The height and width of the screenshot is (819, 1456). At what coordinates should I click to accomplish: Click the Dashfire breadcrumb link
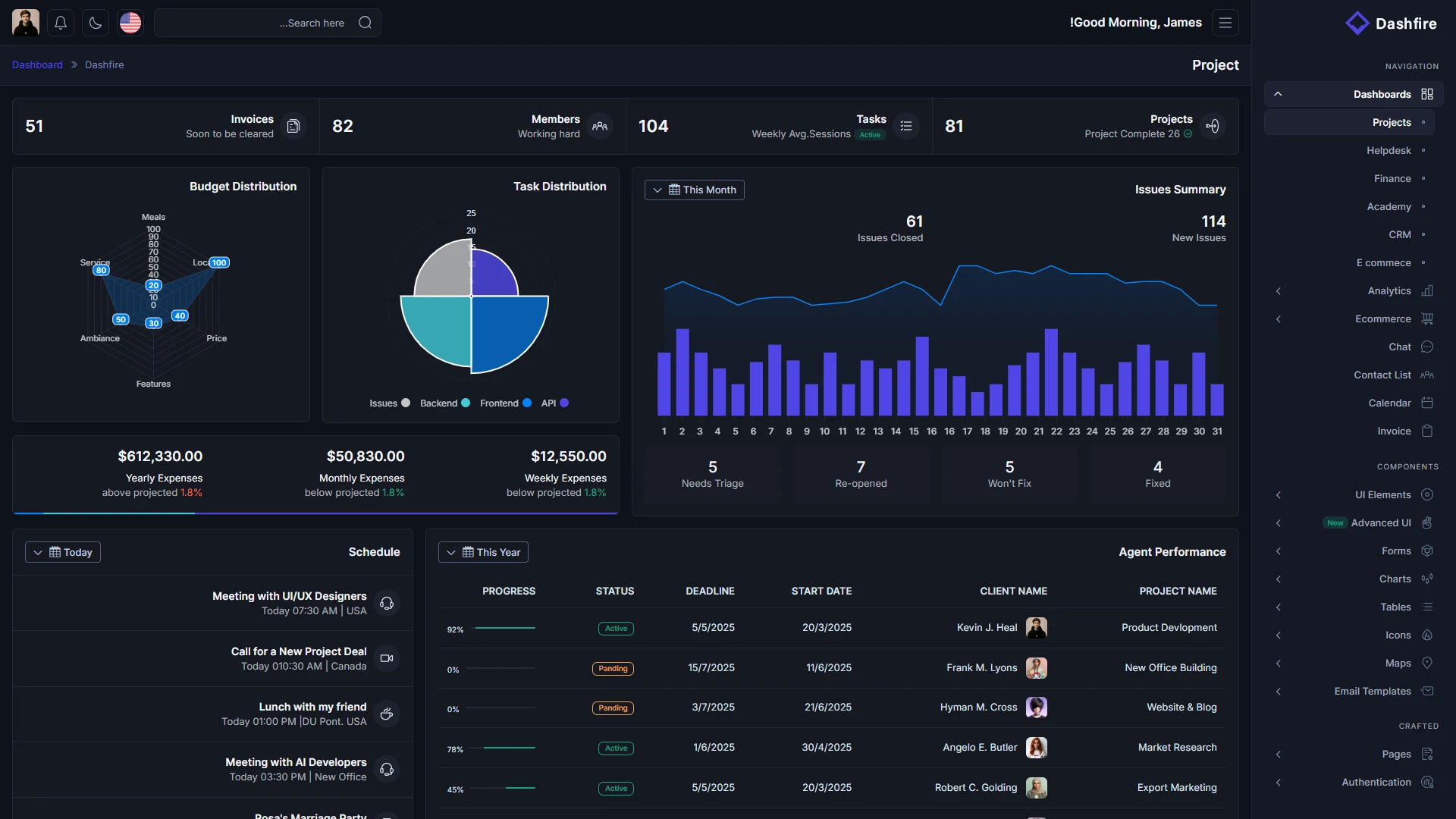click(x=104, y=64)
